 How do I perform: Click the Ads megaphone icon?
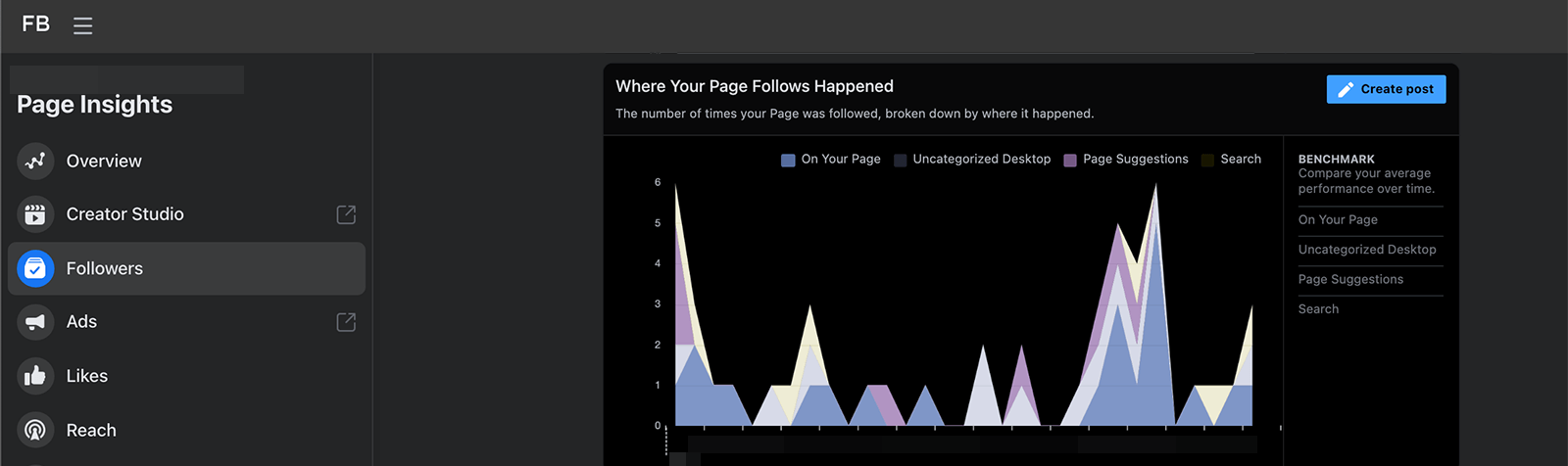(x=35, y=322)
